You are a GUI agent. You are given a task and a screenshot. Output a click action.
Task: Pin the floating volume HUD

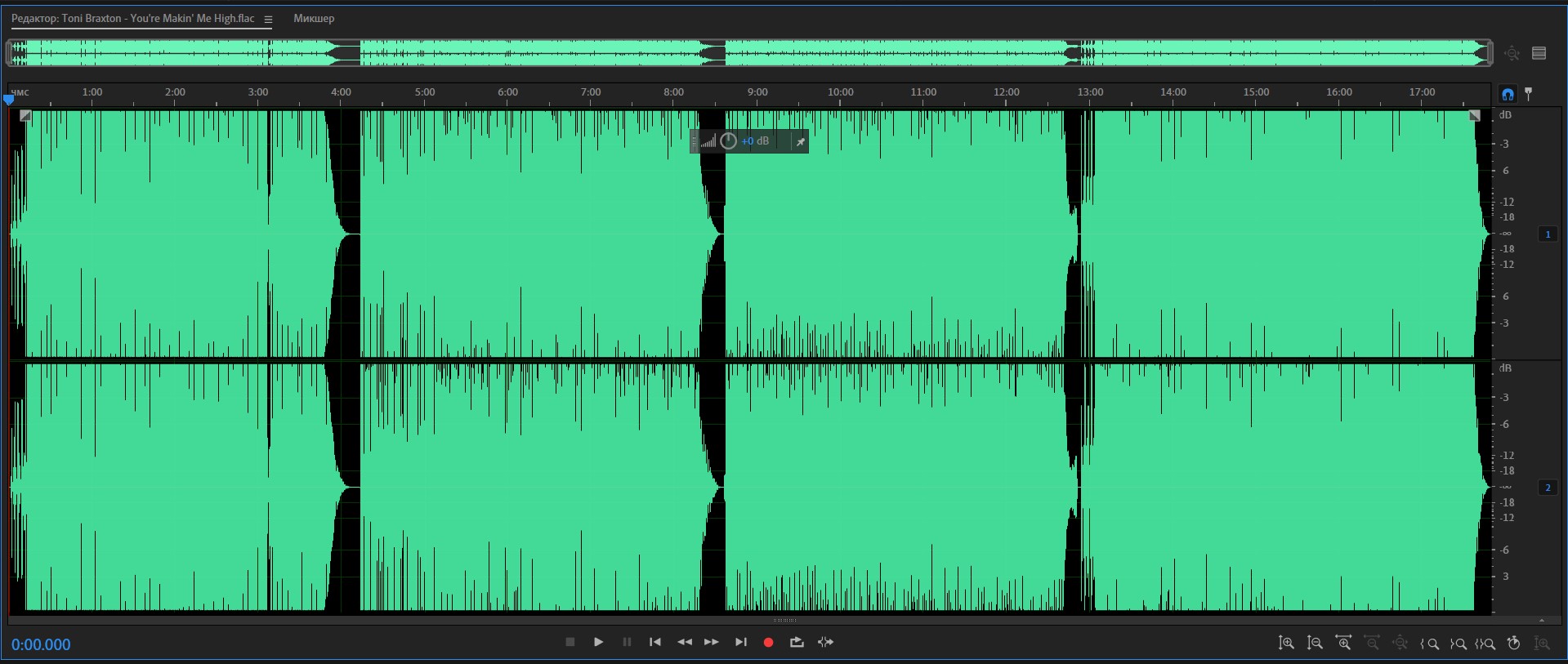click(801, 141)
